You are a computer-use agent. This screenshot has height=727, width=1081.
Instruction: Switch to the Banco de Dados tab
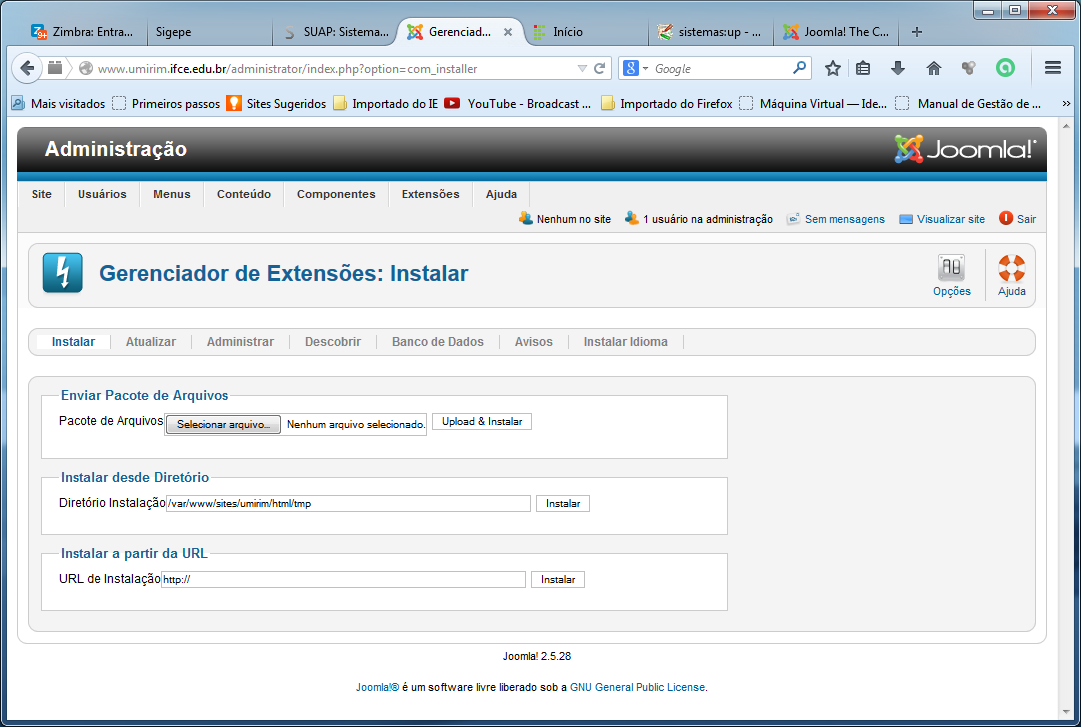438,342
